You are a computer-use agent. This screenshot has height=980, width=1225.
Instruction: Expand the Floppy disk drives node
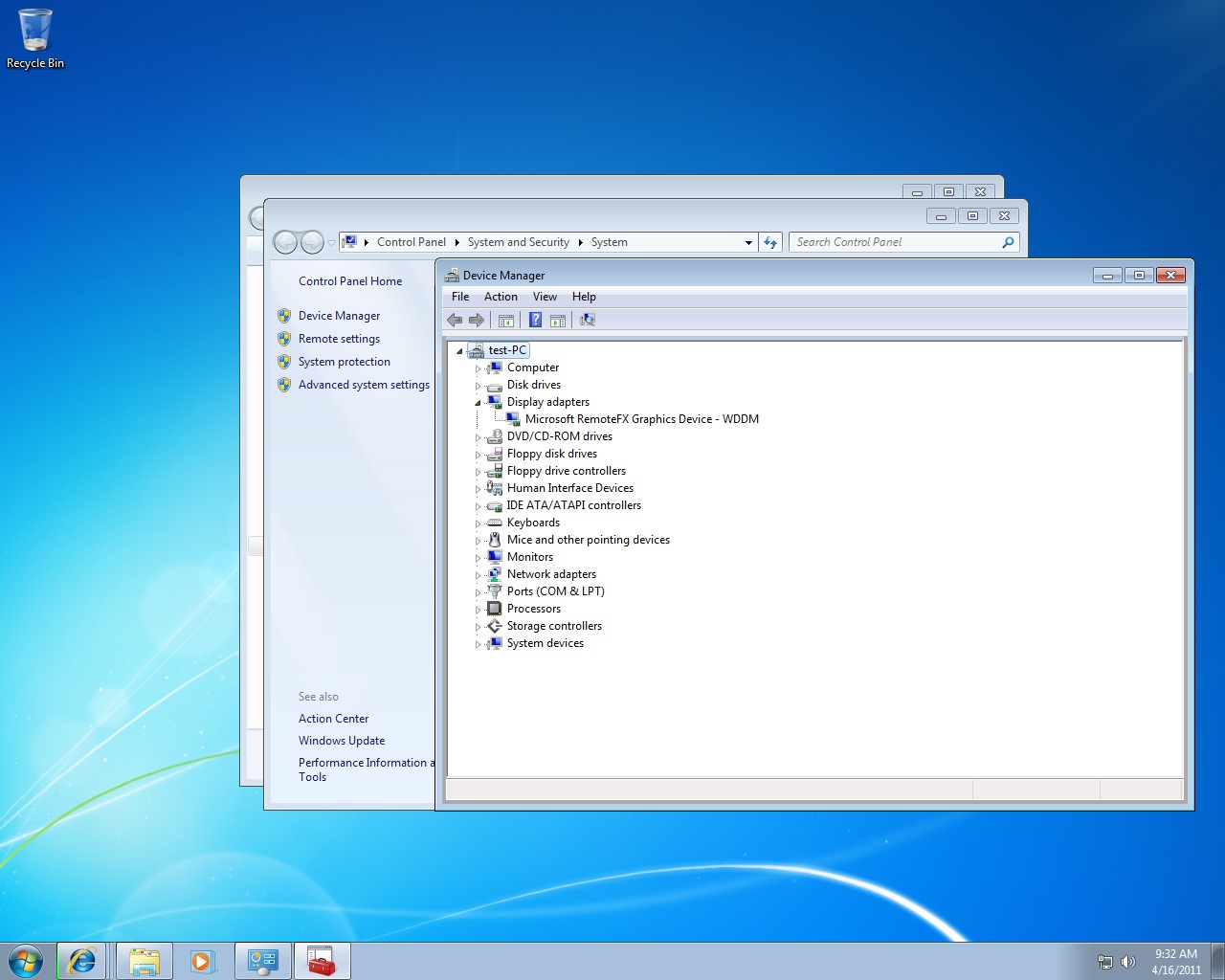coord(478,455)
